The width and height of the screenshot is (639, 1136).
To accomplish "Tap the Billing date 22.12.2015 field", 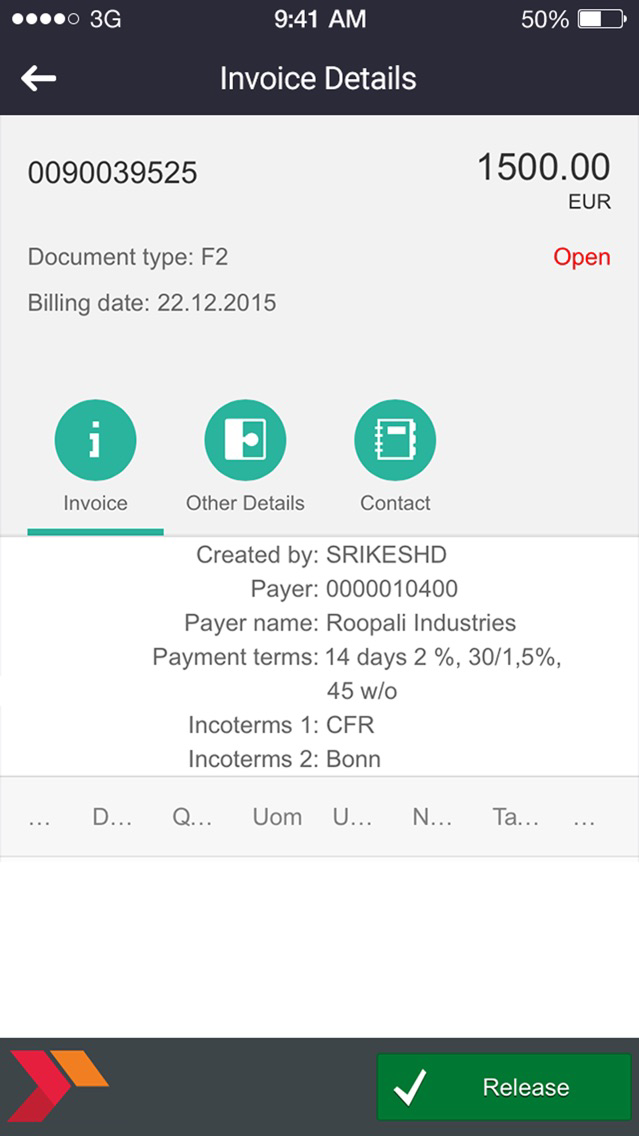I will 152,302.
